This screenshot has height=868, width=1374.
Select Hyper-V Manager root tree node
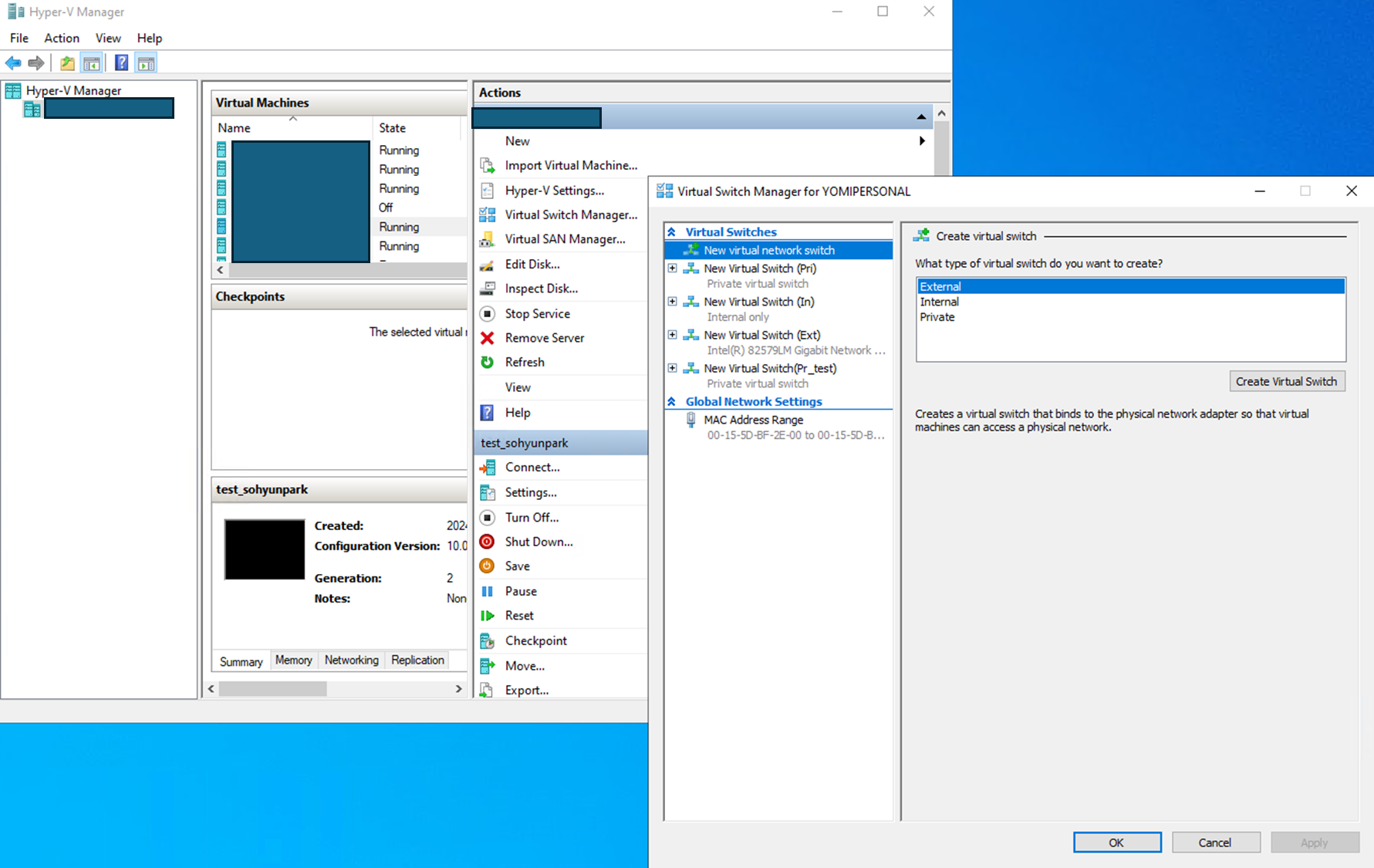73,90
